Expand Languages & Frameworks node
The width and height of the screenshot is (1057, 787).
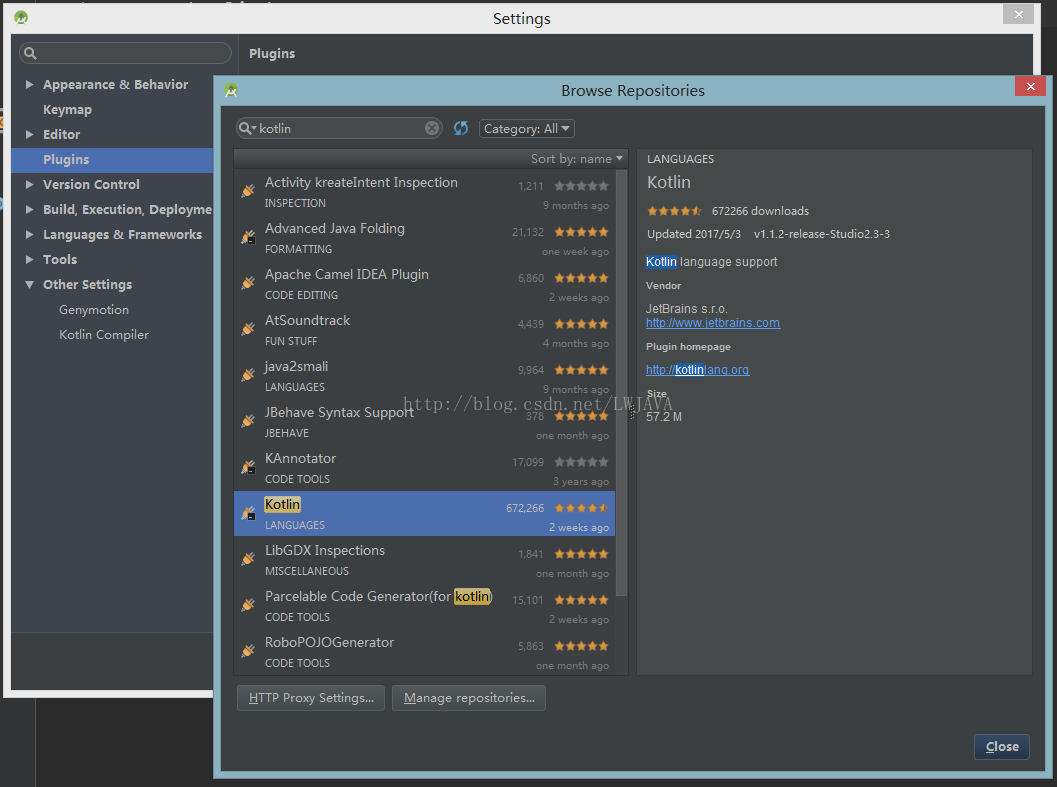tap(30, 234)
